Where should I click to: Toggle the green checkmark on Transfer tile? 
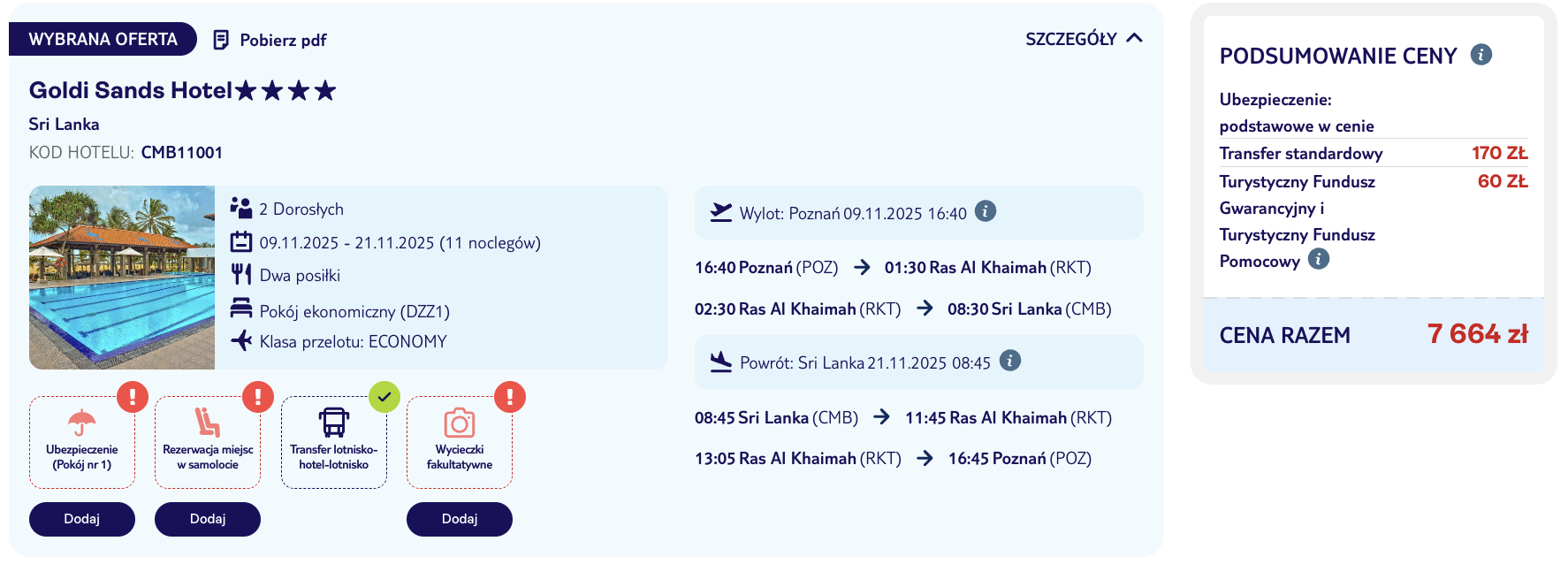tap(384, 397)
